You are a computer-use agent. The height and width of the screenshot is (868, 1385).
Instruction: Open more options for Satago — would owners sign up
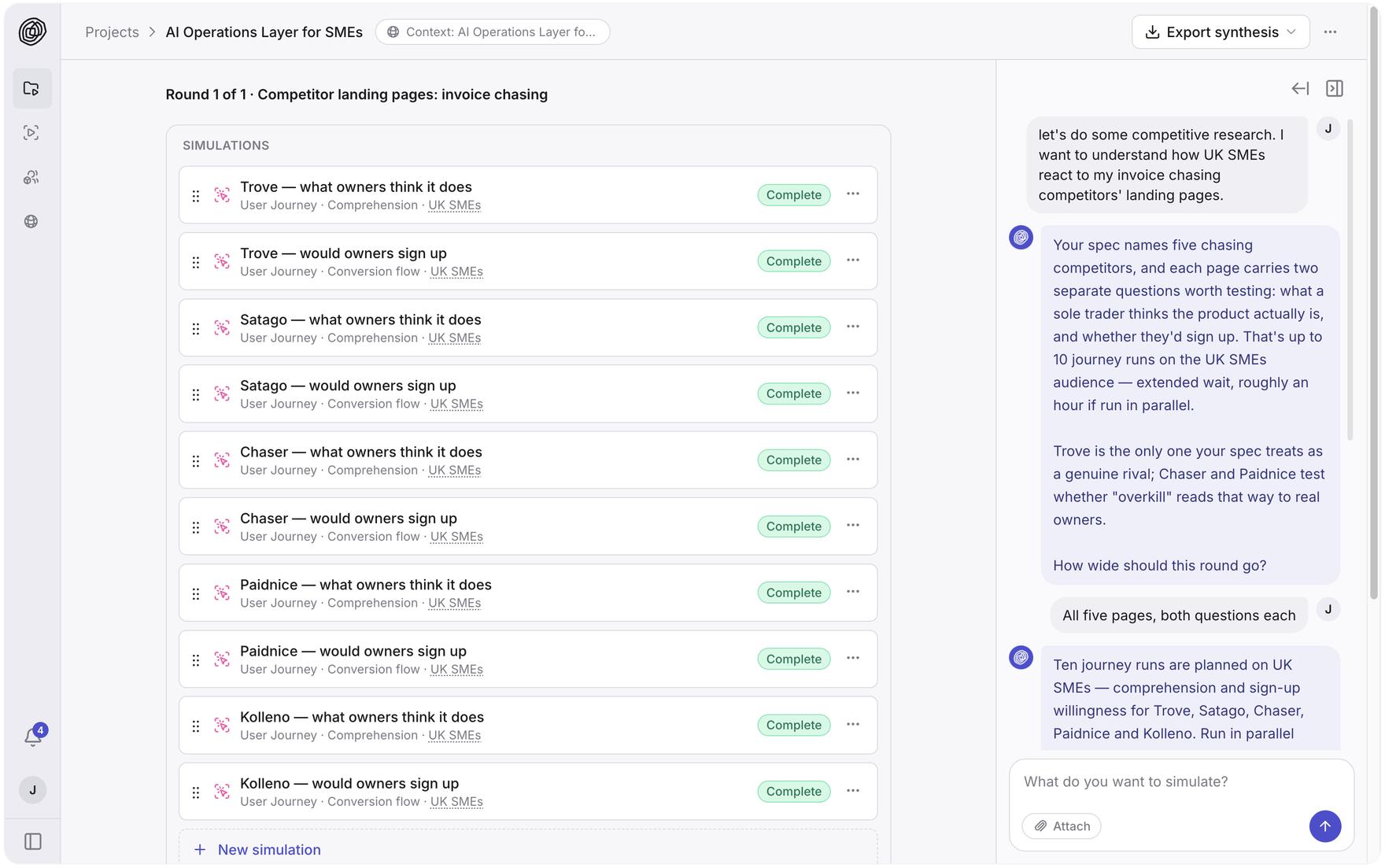[853, 393]
